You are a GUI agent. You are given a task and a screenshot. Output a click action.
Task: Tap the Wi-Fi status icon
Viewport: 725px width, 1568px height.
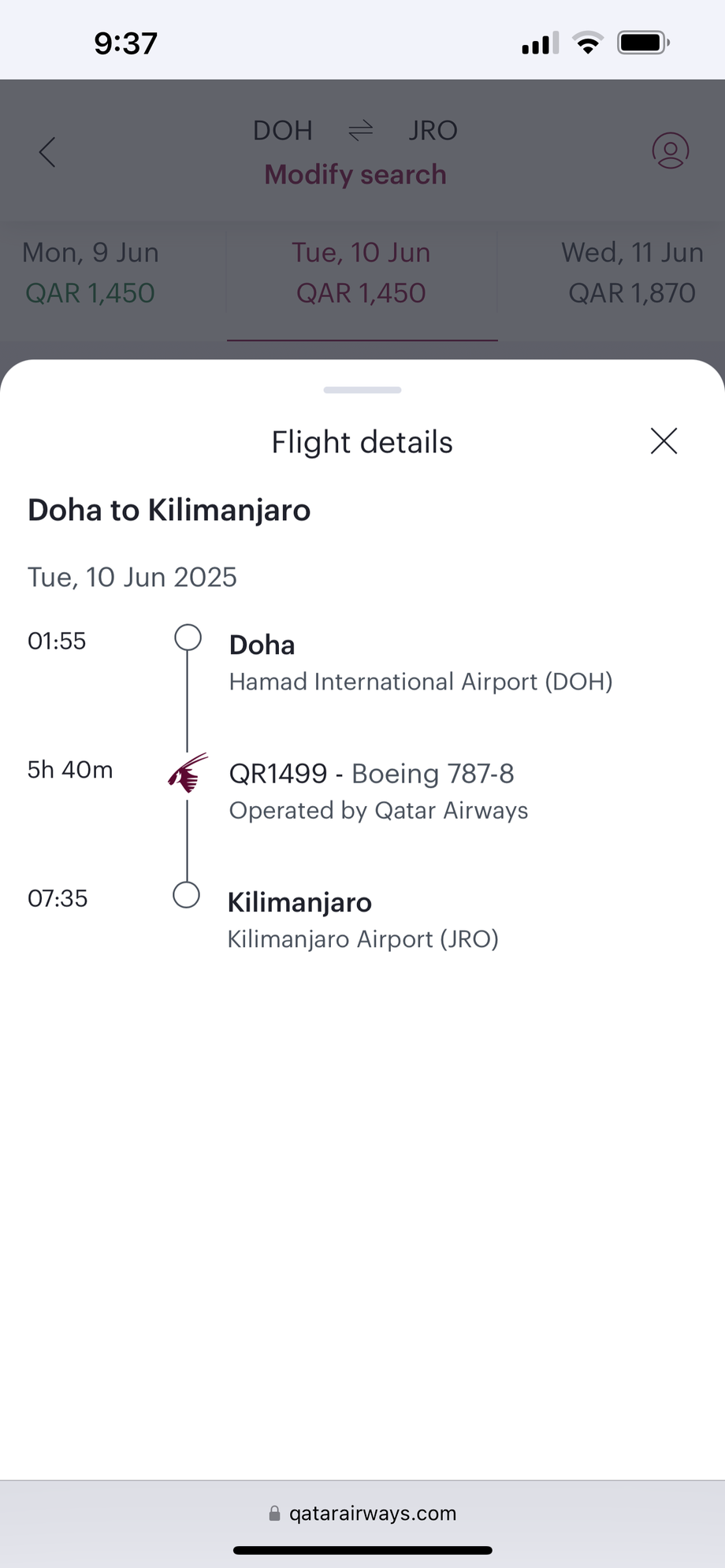click(x=587, y=43)
